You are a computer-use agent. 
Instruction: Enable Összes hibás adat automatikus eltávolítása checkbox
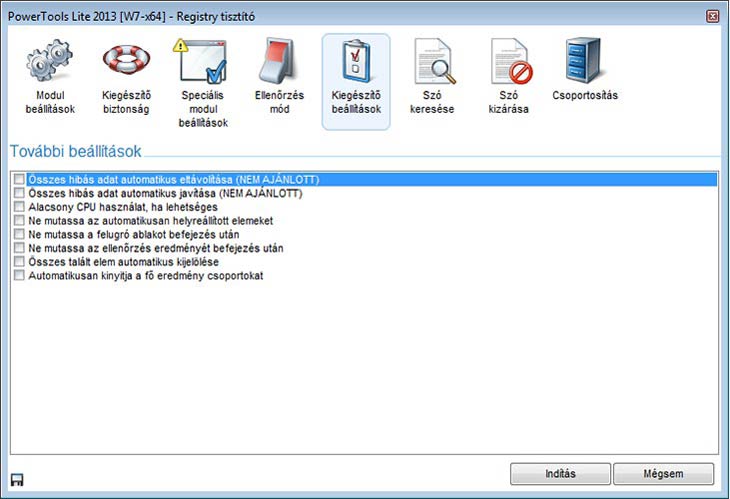(19, 179)
